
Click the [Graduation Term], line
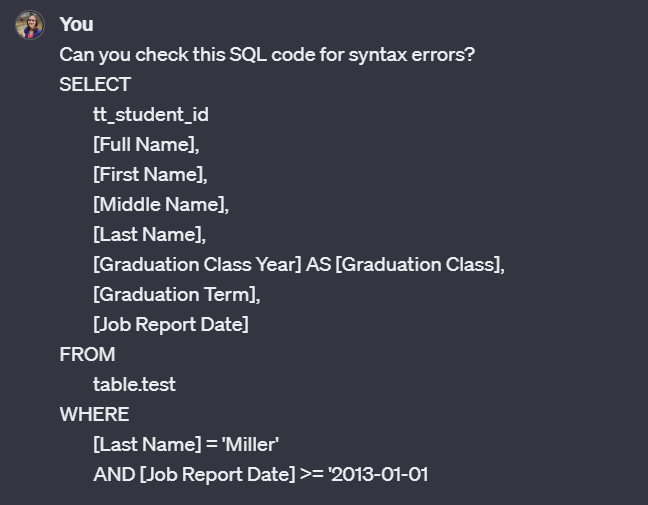coord(176,295)
